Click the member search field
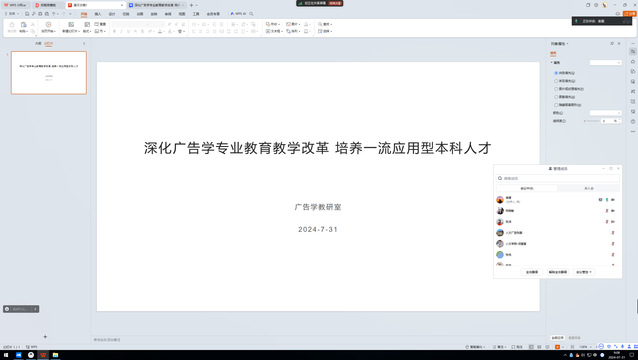The height and width of the screenshot is (360, 638). 558,178
